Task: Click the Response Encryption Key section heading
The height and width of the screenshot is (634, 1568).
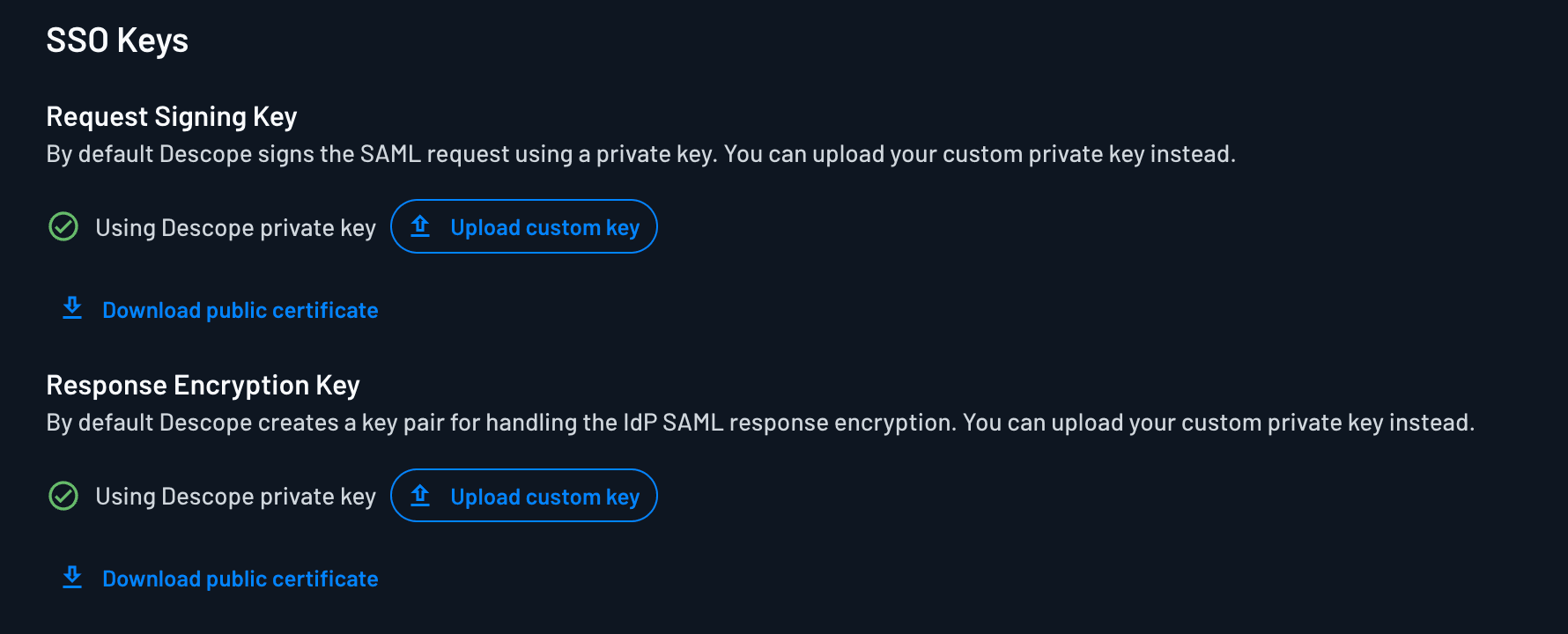Action: [x=203, y=385]
